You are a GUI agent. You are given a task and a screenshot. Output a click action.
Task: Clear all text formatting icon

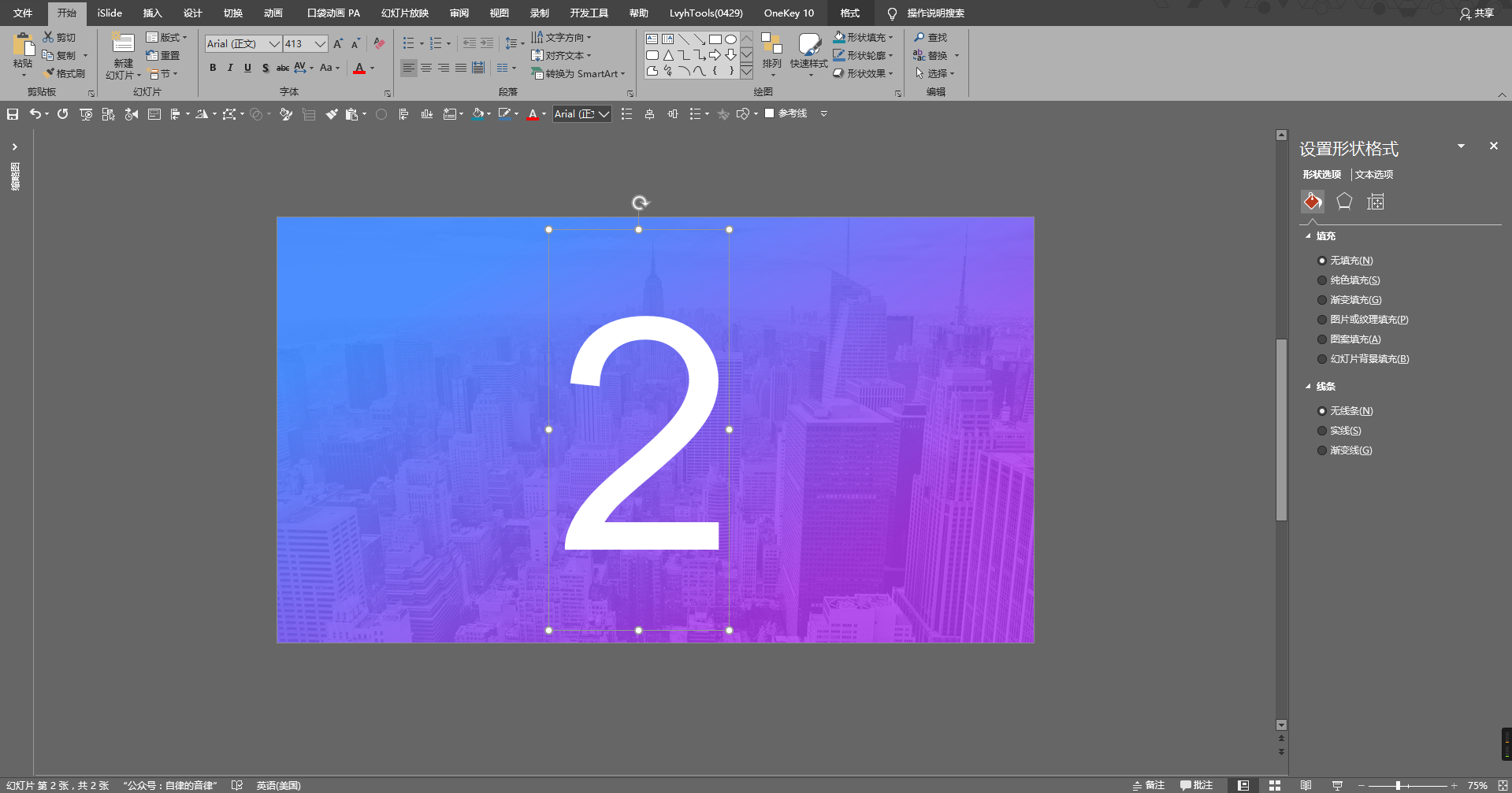coord(379,43)
